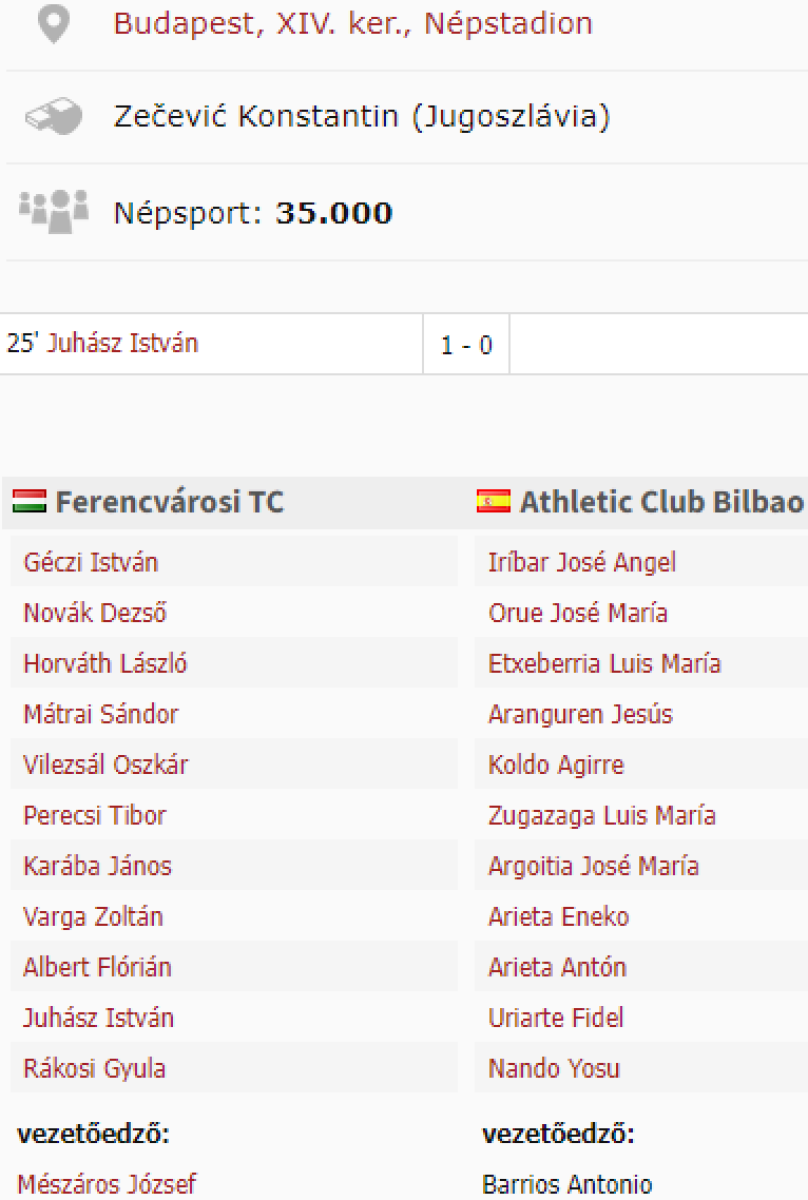This screenshot has height=1200, width=808.
Task: Open coach Barrios Antonio's profile
Action: click(566, 1185)
